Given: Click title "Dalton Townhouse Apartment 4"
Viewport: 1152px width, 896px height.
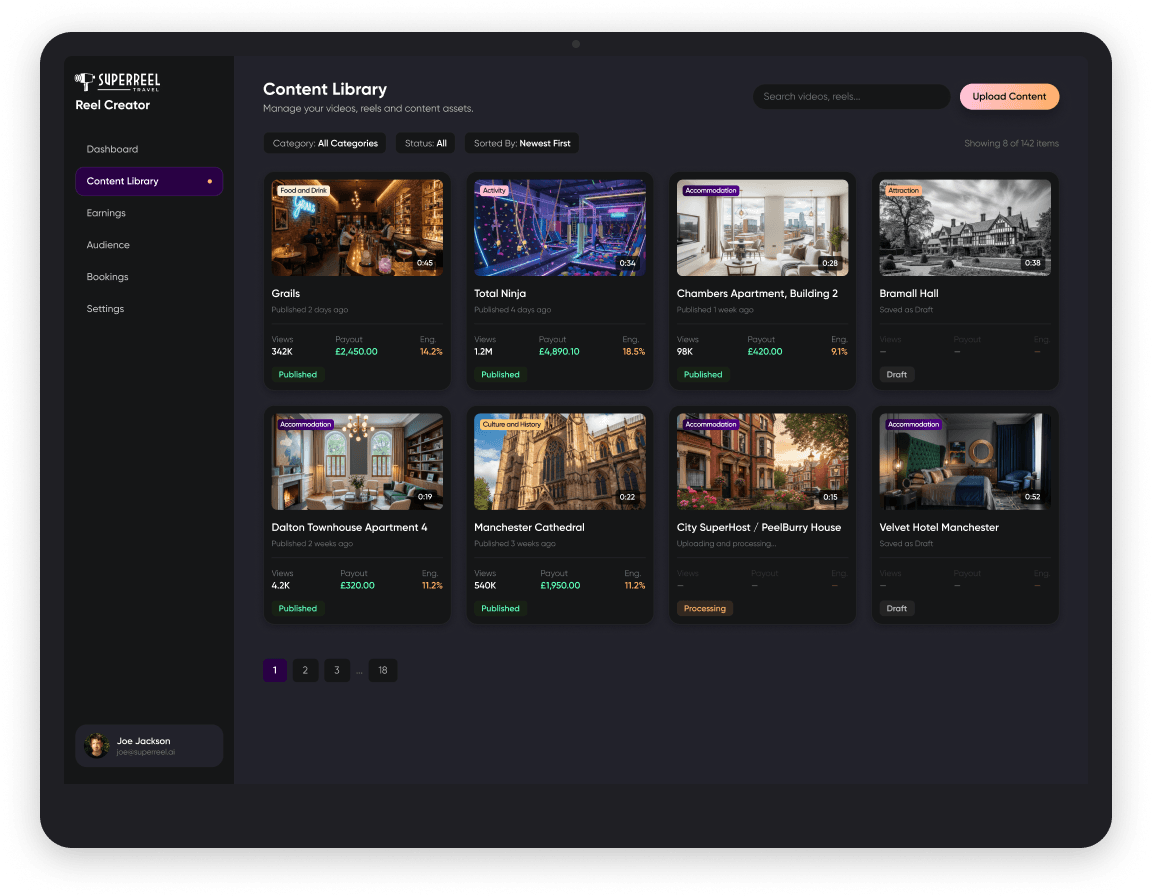Looking at the screenshot, I should click(x=349, y=527).
